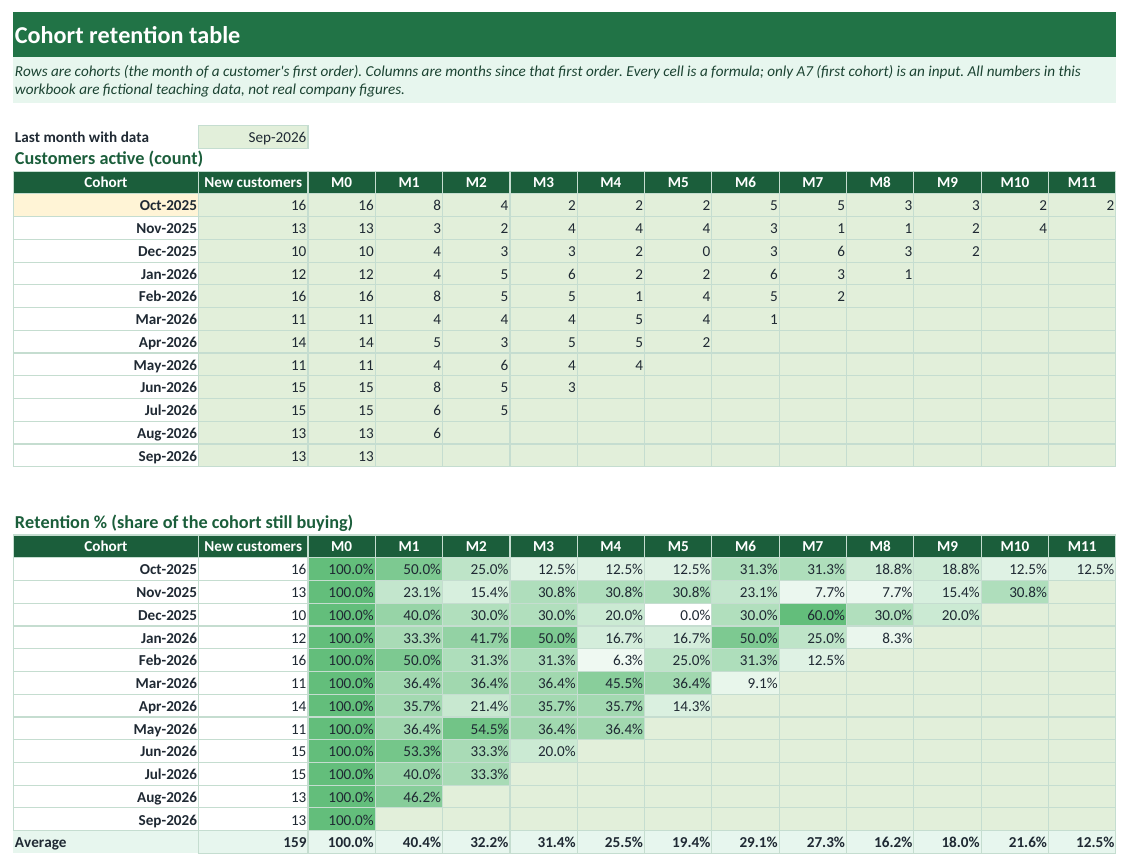
Task: Click the Feb-2026 M4 retention cell 6.3%
Action: coord(611,660)
